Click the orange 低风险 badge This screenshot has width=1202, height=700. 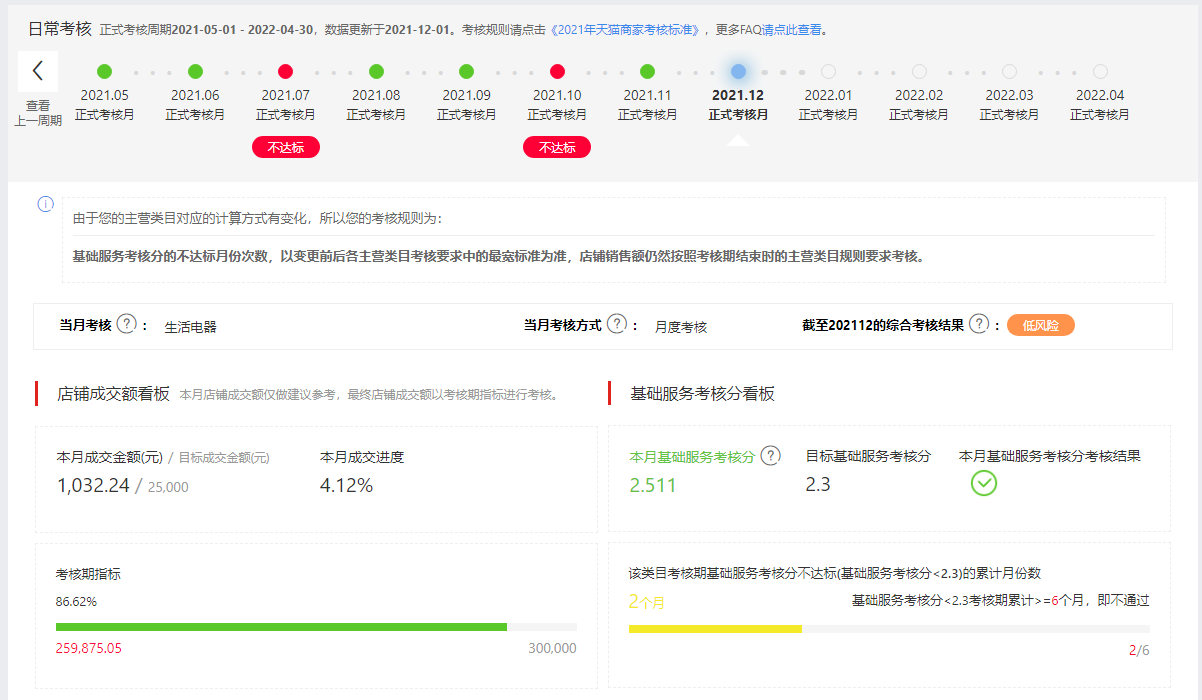click(x=1041, y=325)
